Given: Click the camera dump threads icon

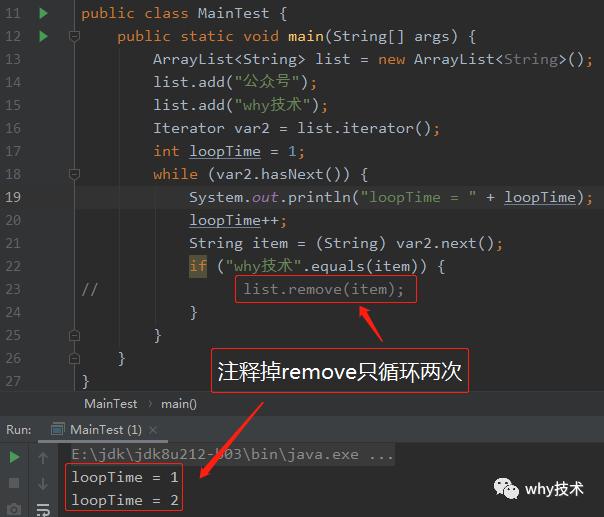Looking at the screenshot, I should 14,509.
